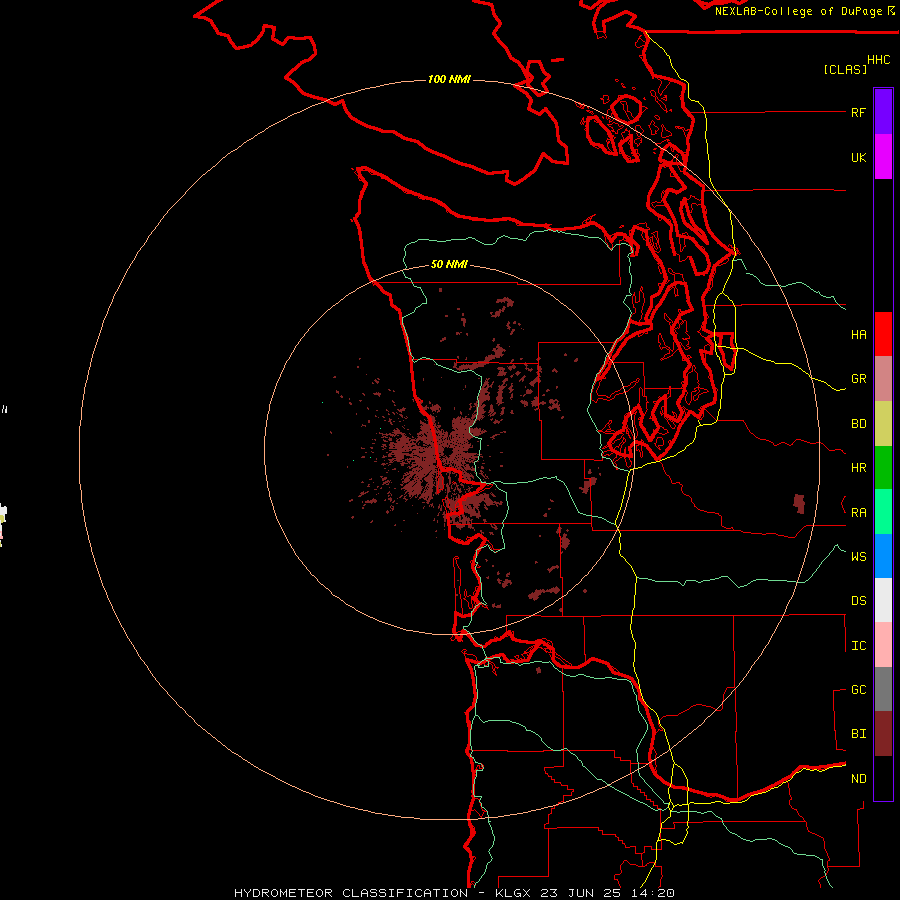Click the RF purple legend swatch
This screenshot has height=900, width=900.
(x=883, y=112)
